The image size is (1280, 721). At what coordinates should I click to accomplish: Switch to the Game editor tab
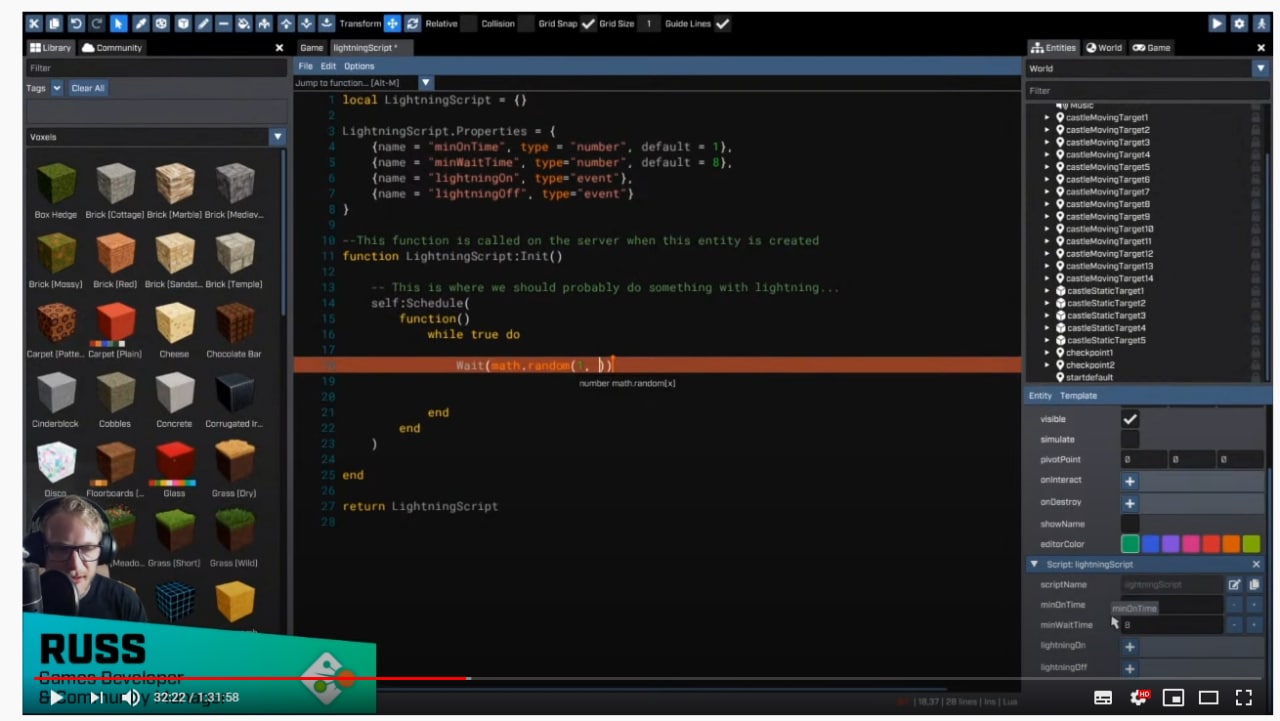pos(312,48)
